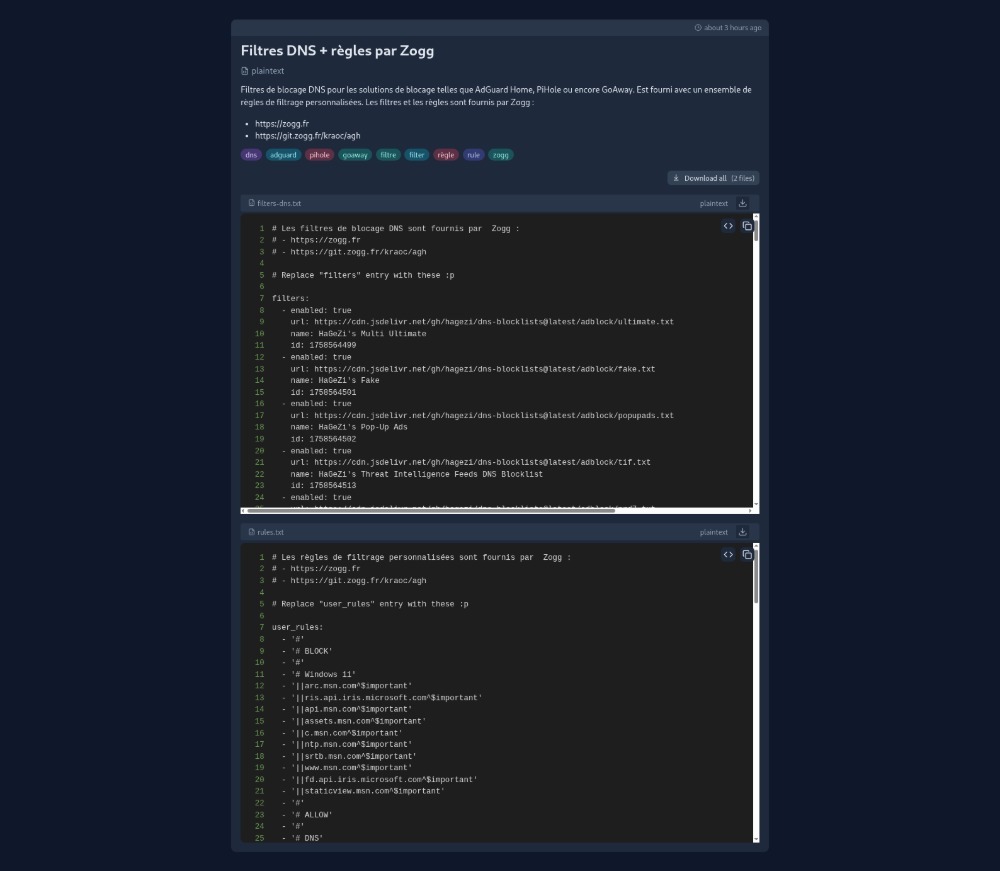Select the 'zogg' tag
This screenshot has width=1000, height=871.
501,155
